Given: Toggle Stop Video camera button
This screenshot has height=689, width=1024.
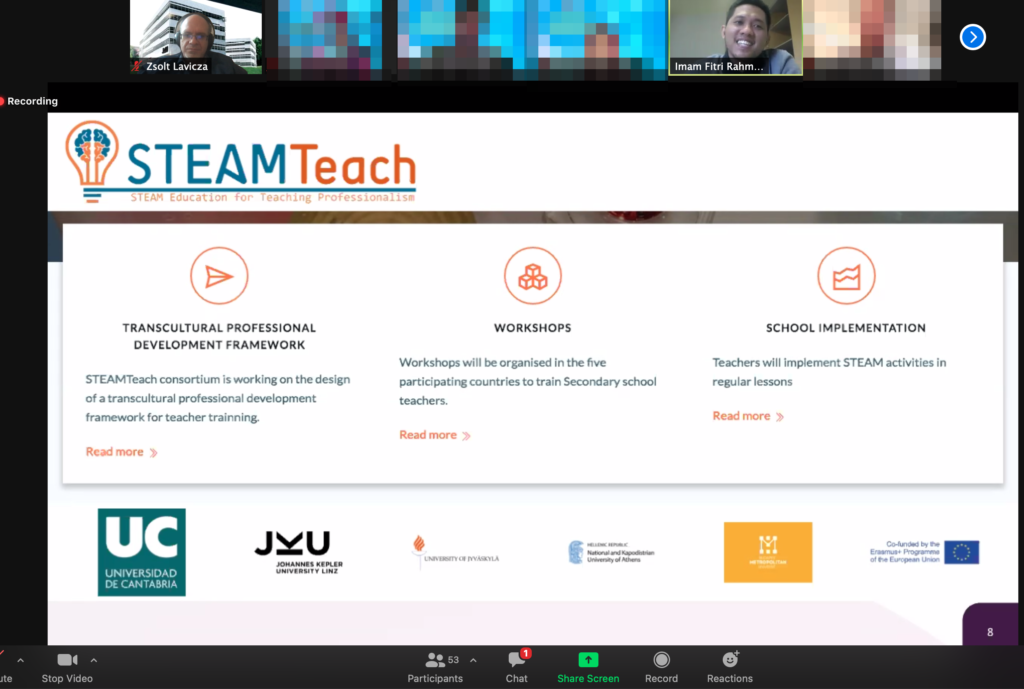Looking at the screenshot, I should tap(67, 661).
